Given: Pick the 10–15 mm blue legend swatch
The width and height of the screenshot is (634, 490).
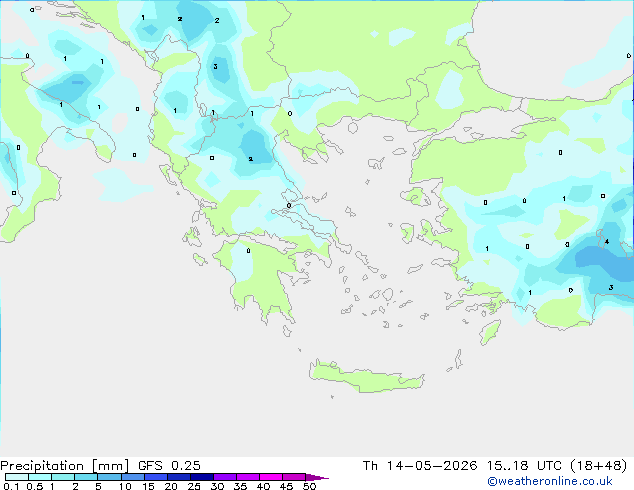Looking at the screenshot, I should point(132,477).
